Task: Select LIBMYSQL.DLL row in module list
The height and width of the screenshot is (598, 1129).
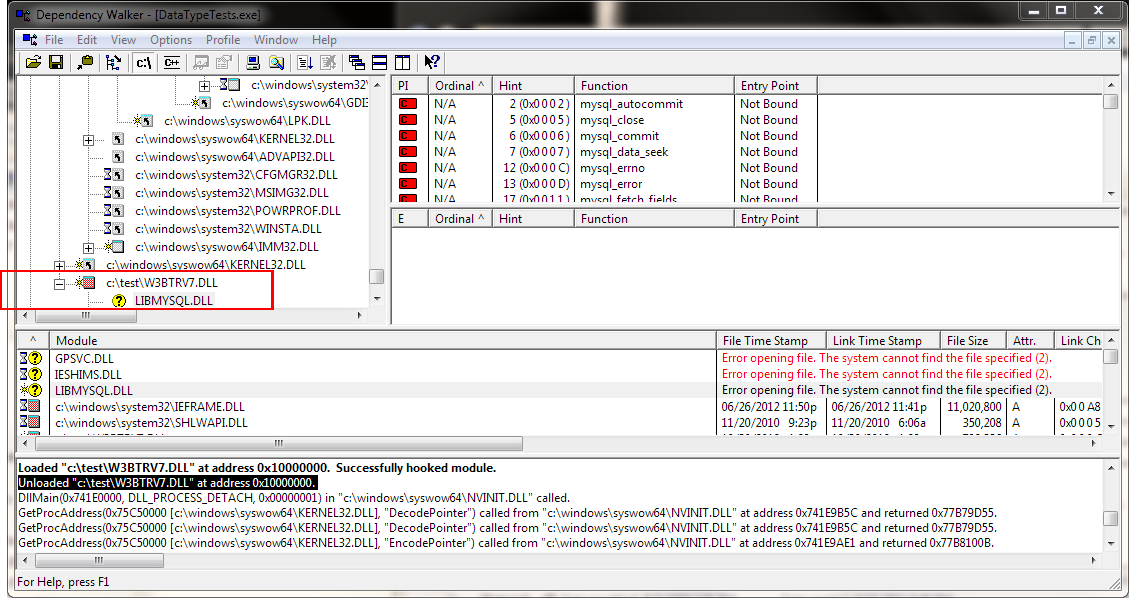Action: 560,390
